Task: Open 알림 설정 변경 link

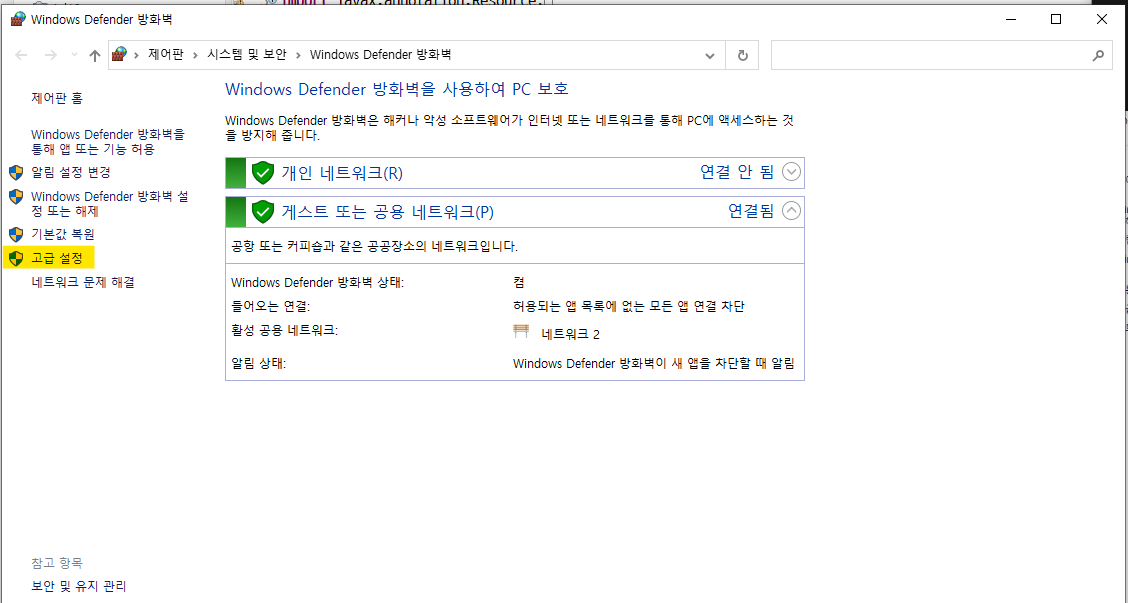Action: pyautogui.click(x=70, y=173)
